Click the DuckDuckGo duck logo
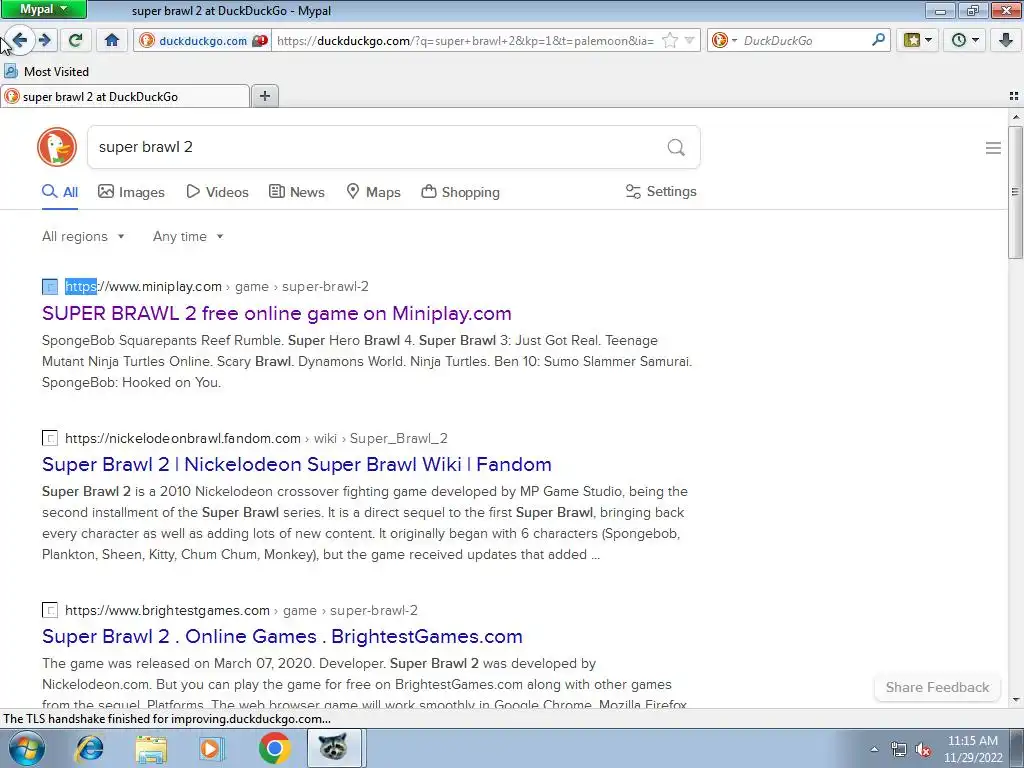Viewport: 1024px width, 768px height. tap(57, 147)
